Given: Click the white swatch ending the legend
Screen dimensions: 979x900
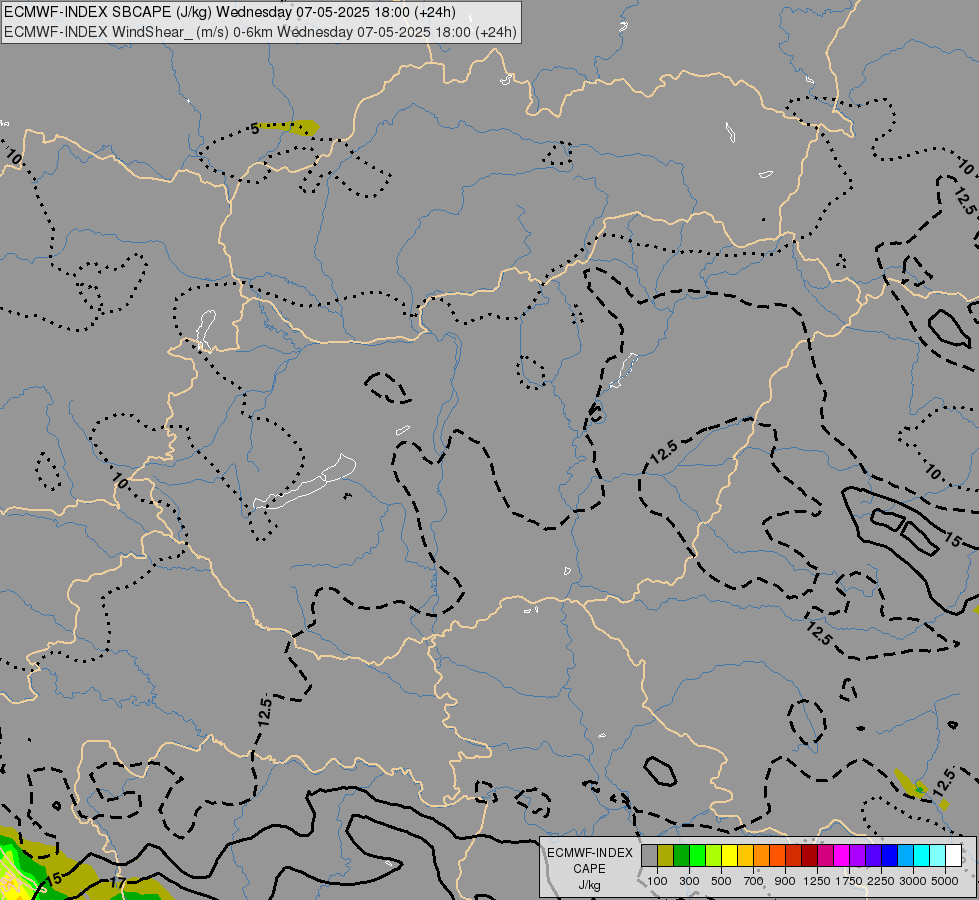Looking at the screenshot, I should (954, 855).
